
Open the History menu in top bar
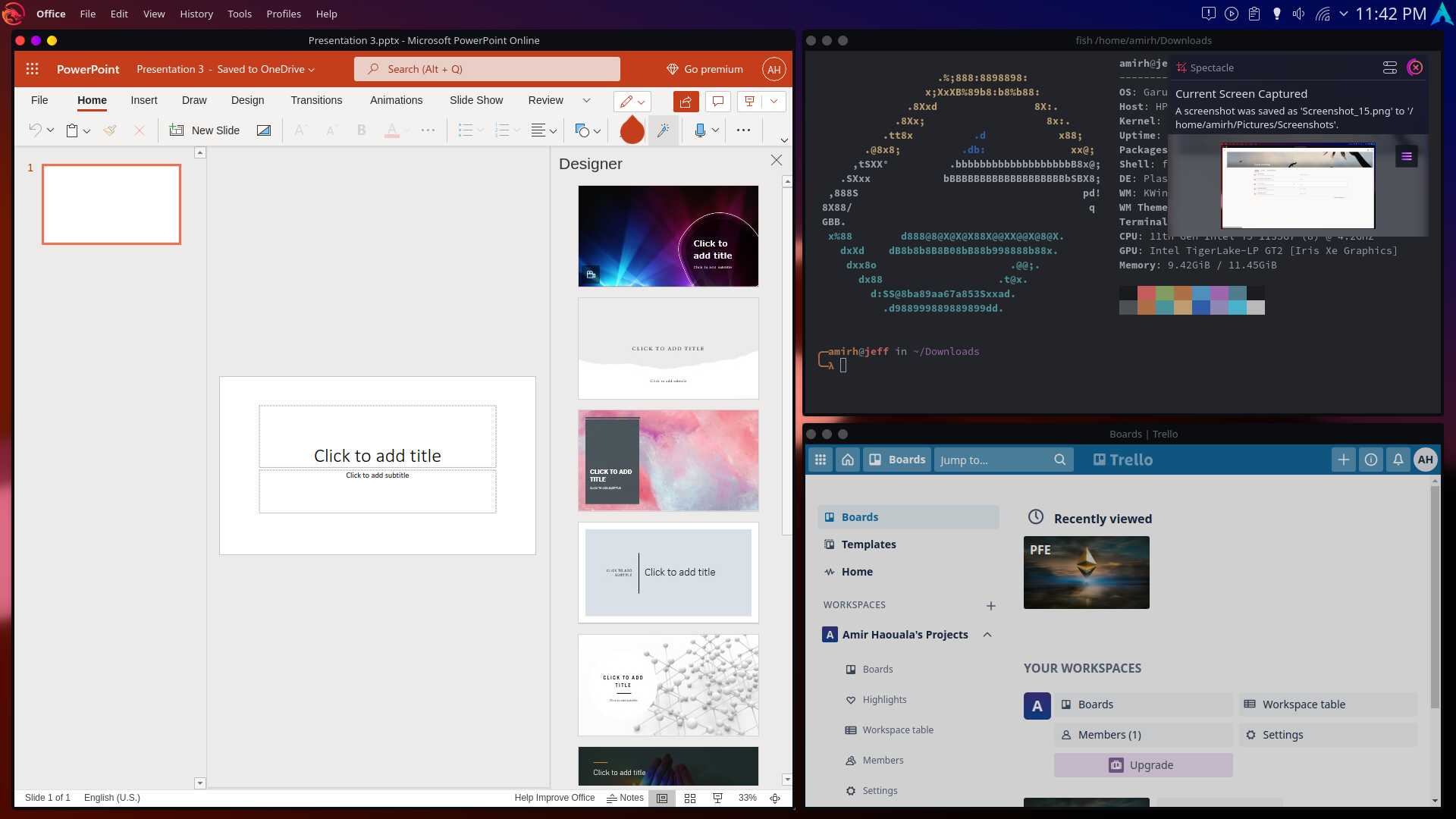(196, 14)
